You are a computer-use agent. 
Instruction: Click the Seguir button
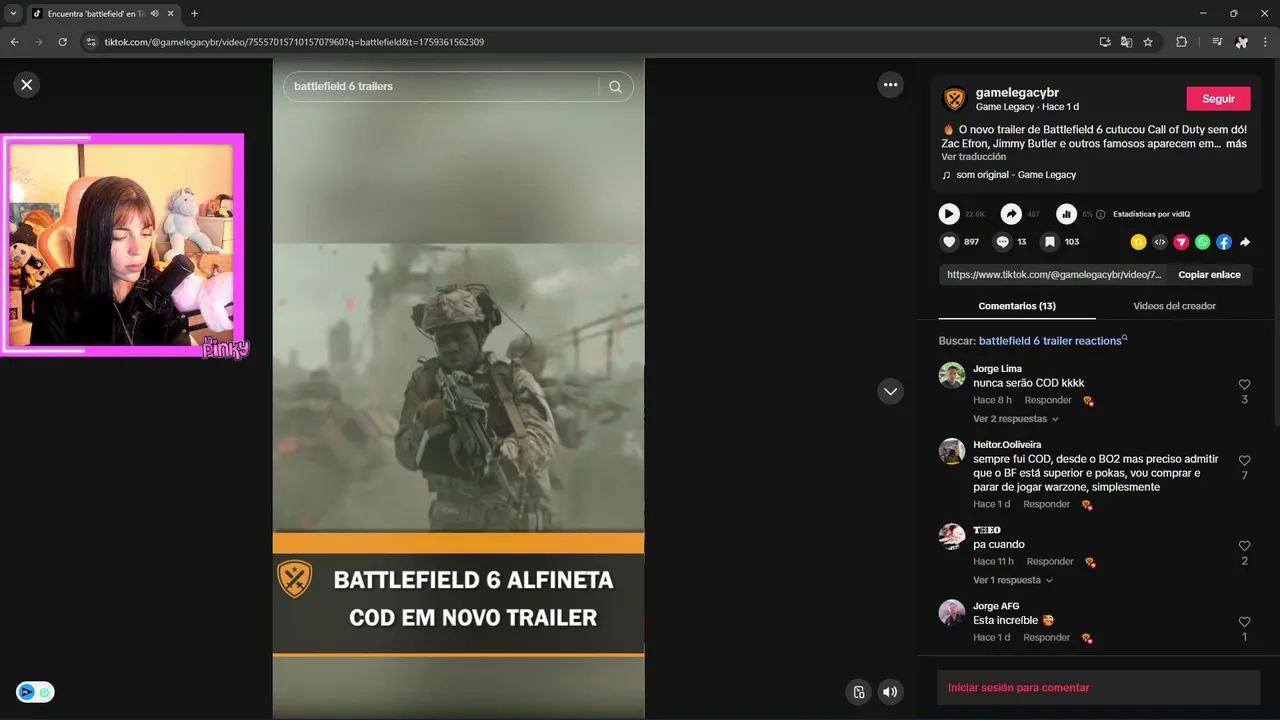tap(1218, 99)
